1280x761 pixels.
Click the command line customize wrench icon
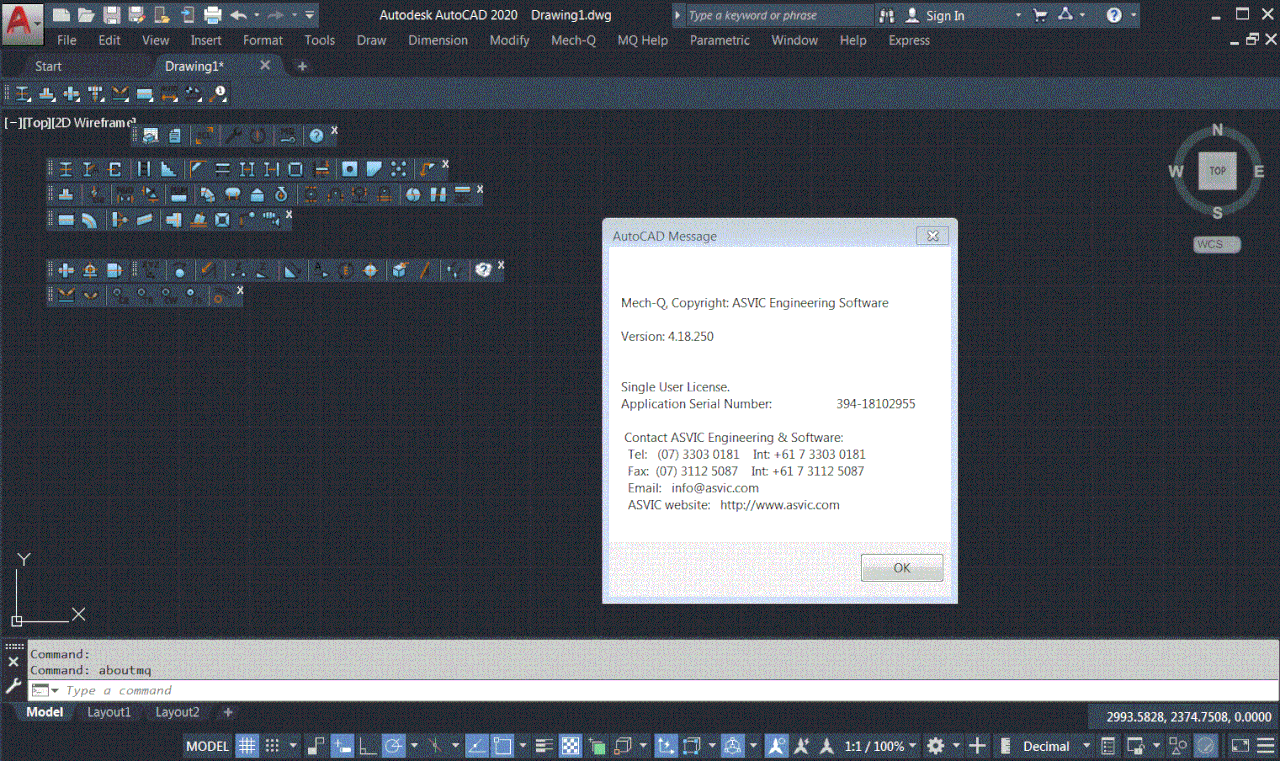point(13,686)
